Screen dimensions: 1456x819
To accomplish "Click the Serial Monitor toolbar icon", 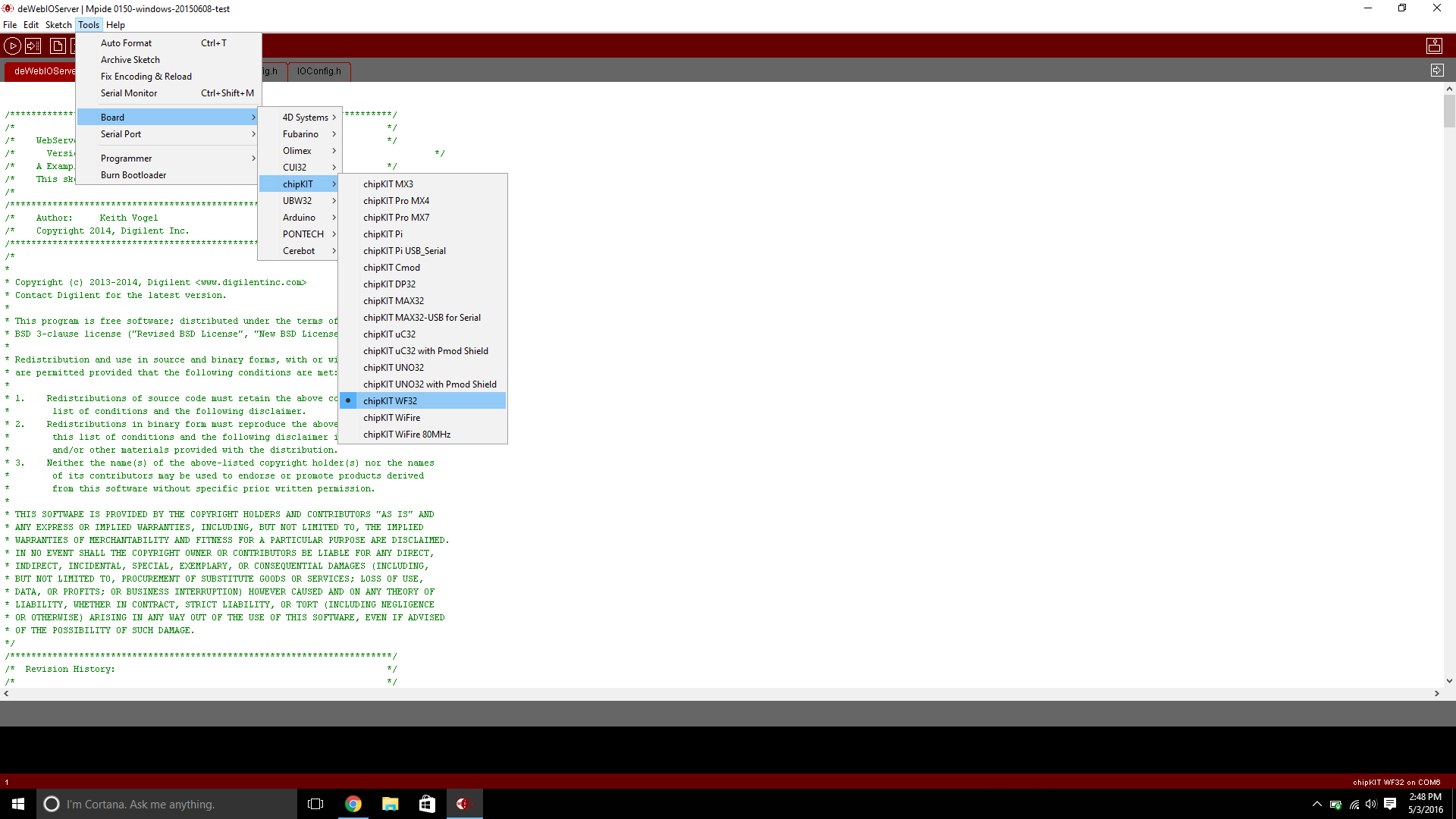I will (1437, 46).
